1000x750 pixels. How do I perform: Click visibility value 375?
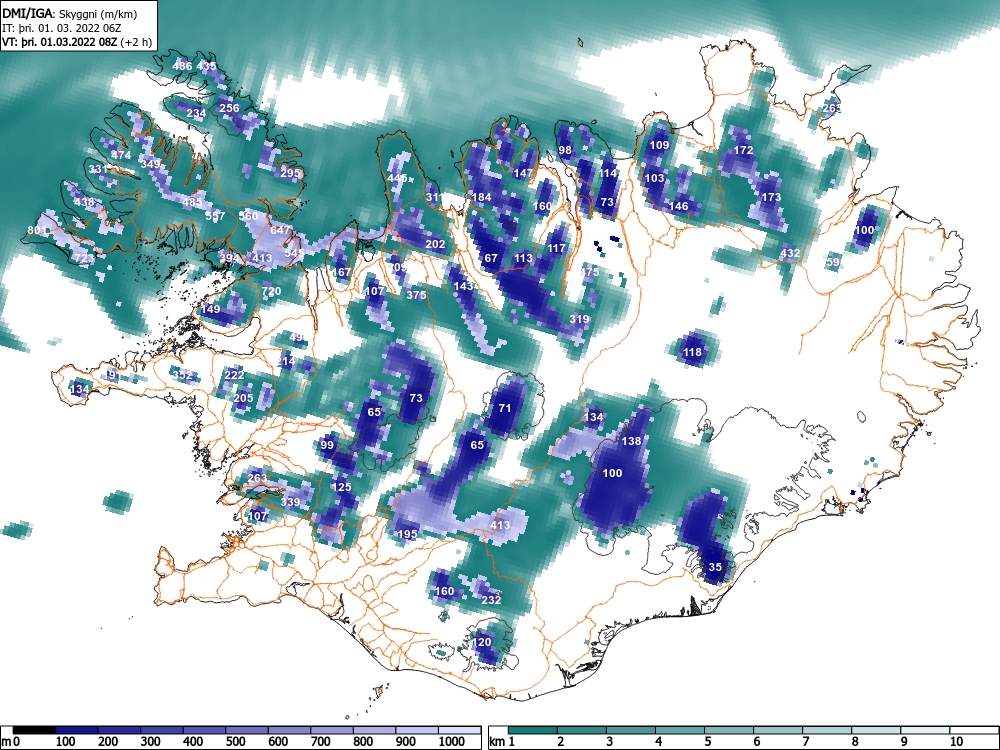click(x=416, y=295)
